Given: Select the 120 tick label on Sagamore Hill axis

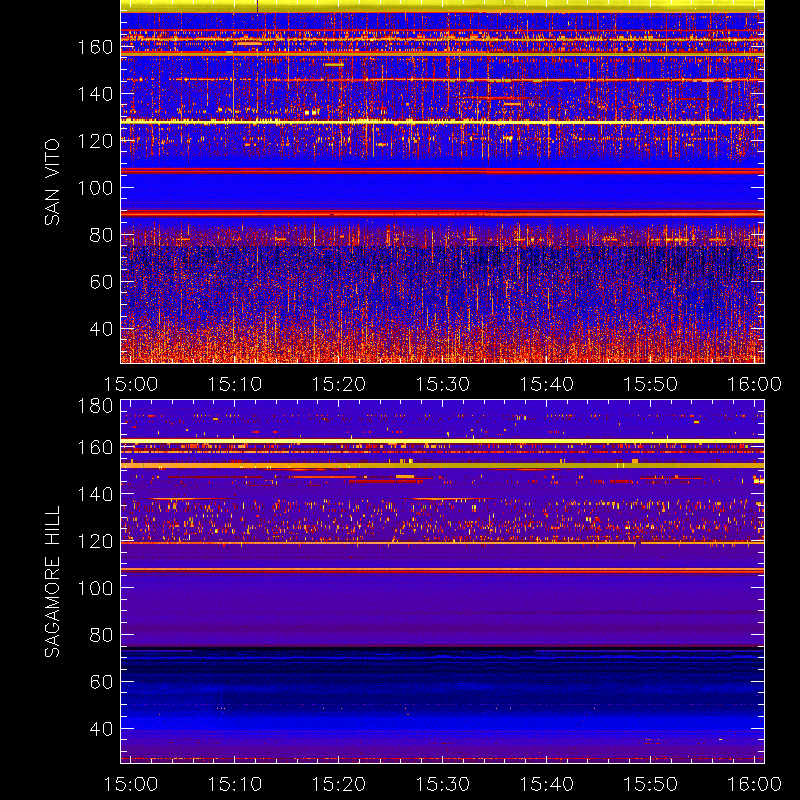Looking at the screenshot, I should pyautogui.click(x=95, y=541).
